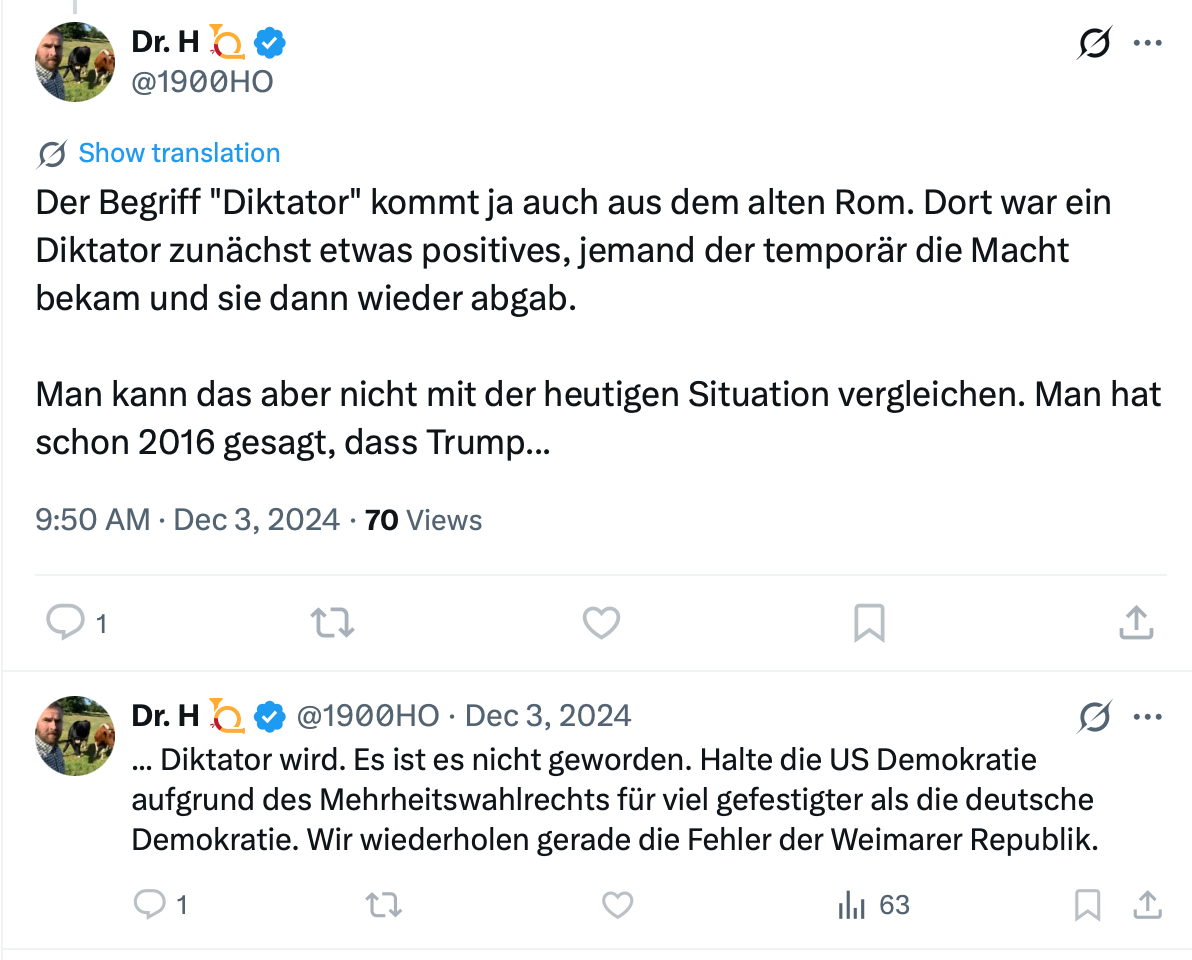The image size is (1192, 960).
Task: Click the Dec 3, 2024 reply timestamp
Action: [548, 716]
